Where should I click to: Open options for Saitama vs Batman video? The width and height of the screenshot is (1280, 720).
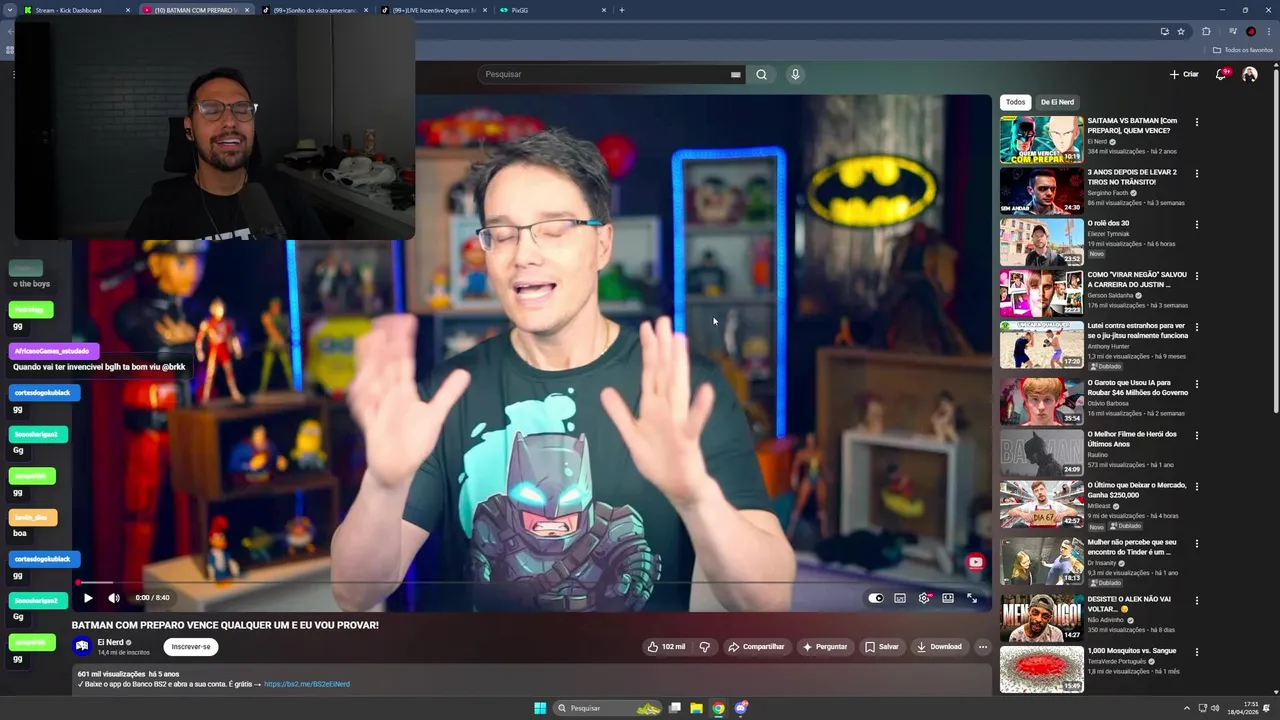(x=1197, y=122)
